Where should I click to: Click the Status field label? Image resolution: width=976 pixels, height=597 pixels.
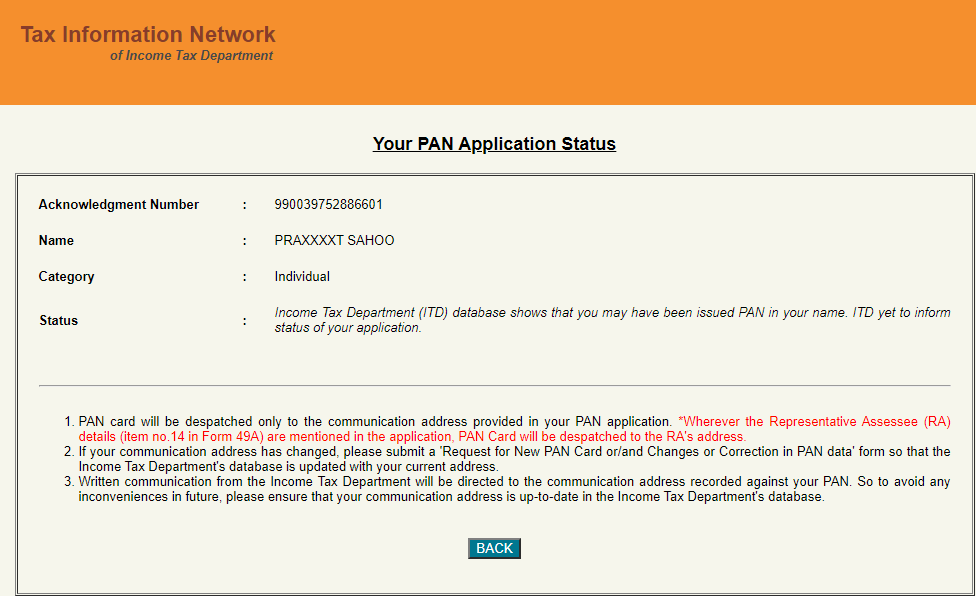(58, 321)
